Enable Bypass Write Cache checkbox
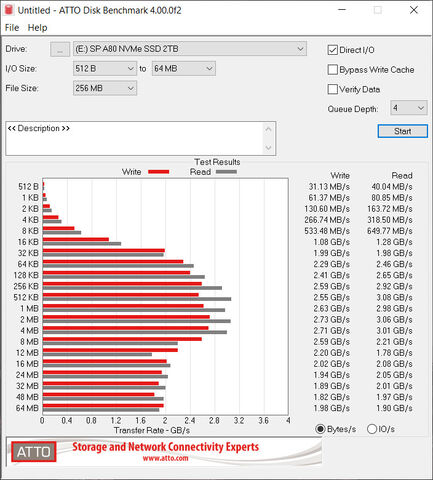This screenshot has height=480, width=433. (x=333, y=70)
